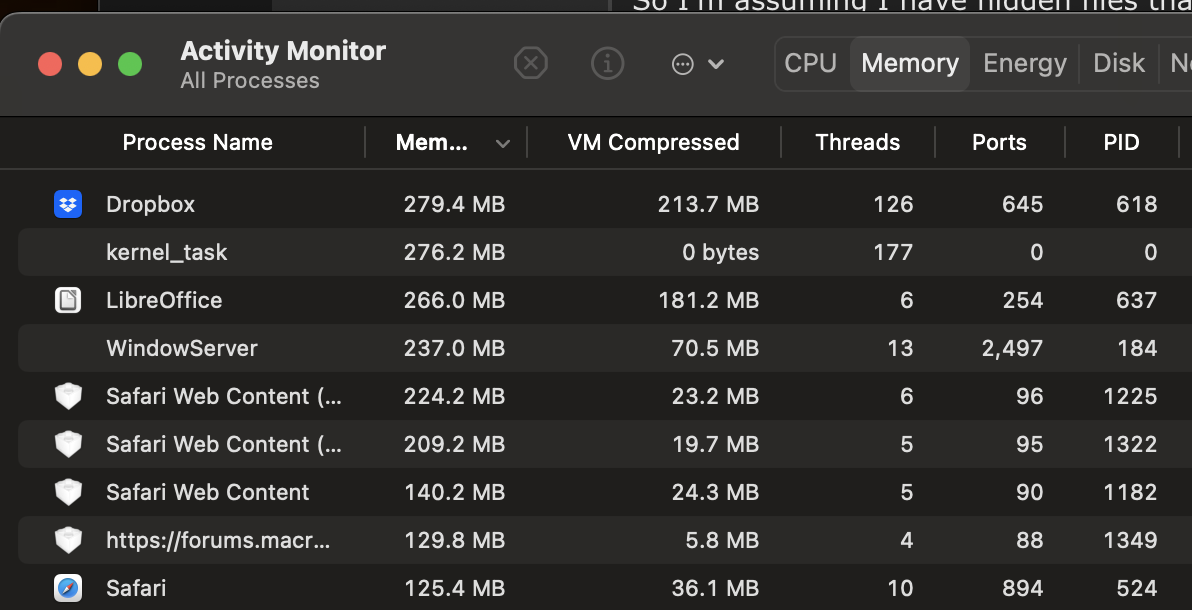Click the LibreOffice document icon
Viewport: 1192px width, 610px height.
67,300
